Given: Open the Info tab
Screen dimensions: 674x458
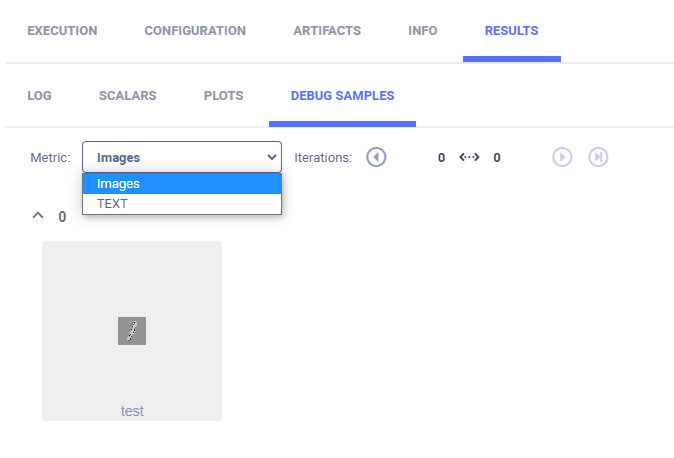Looking at the screenshot, I should [x=423, y=31].
